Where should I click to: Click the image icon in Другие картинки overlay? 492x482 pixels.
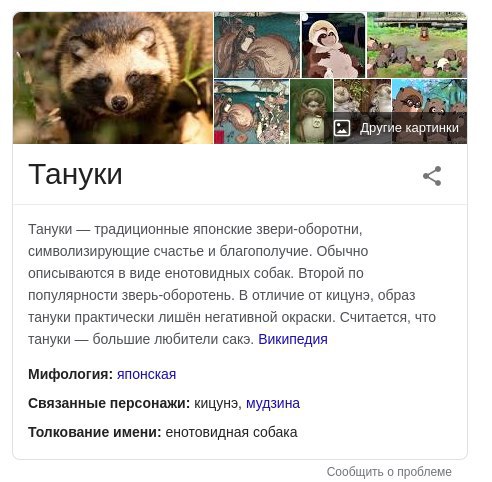[342, 128]
